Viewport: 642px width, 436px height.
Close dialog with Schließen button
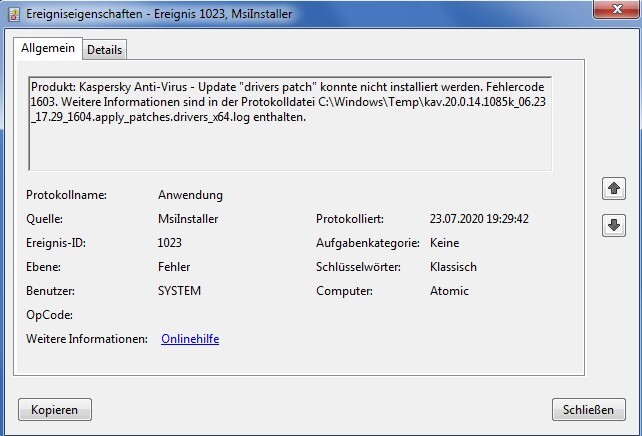(x=588, y=409)
